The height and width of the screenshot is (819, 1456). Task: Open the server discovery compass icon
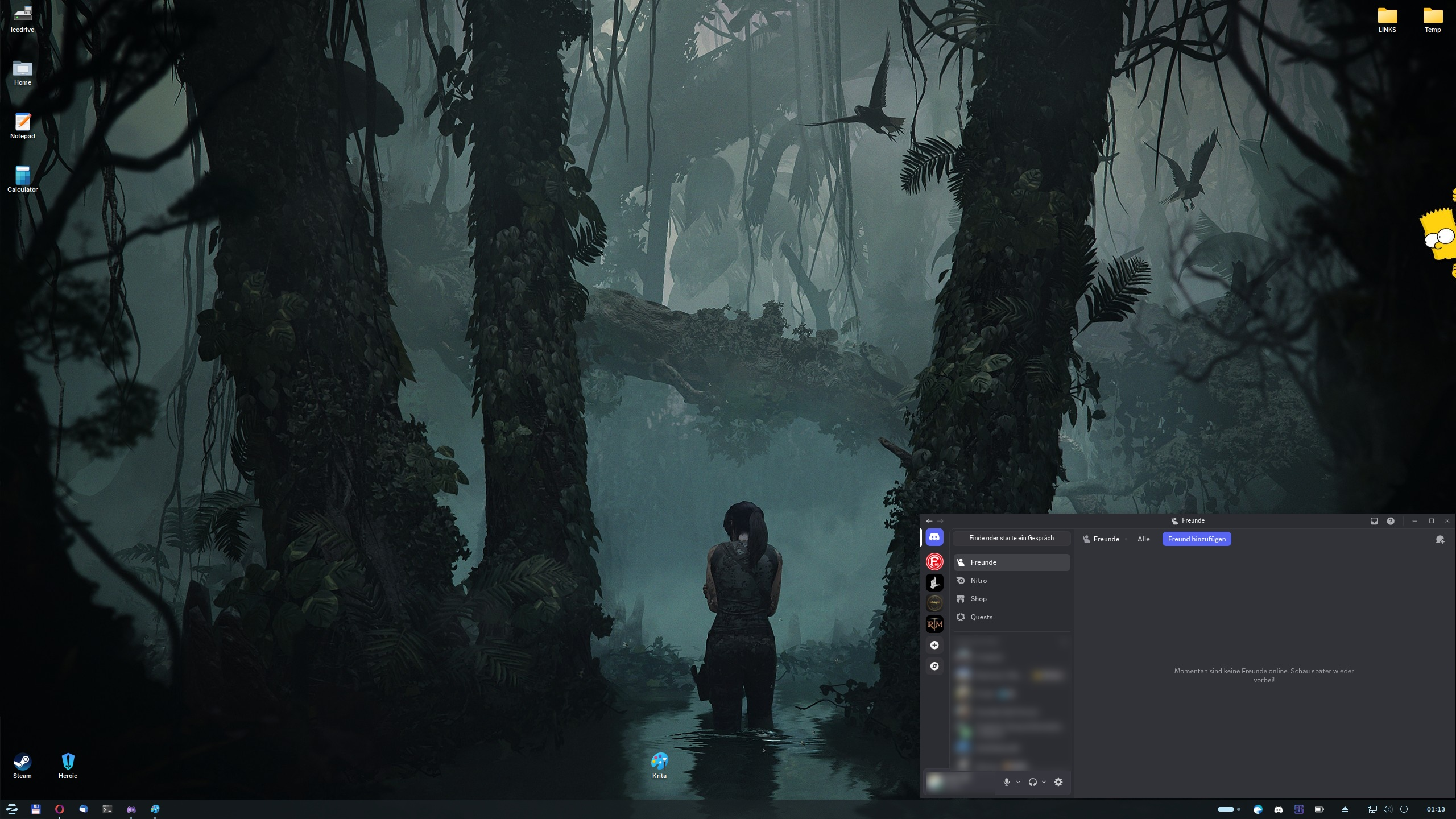pyautogui.click(x=934, y=666)
